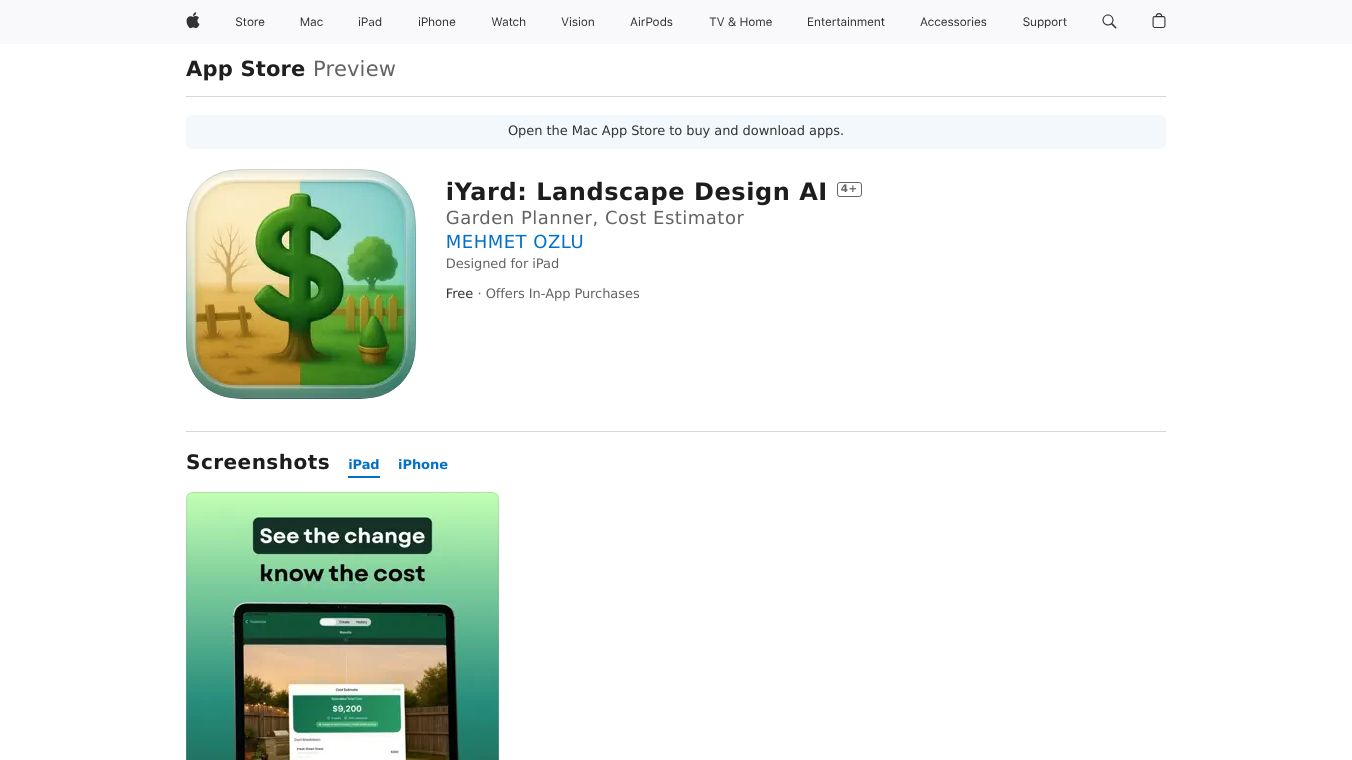
Task: Click the iYard app icon
Action: click(x=301, y=284)
